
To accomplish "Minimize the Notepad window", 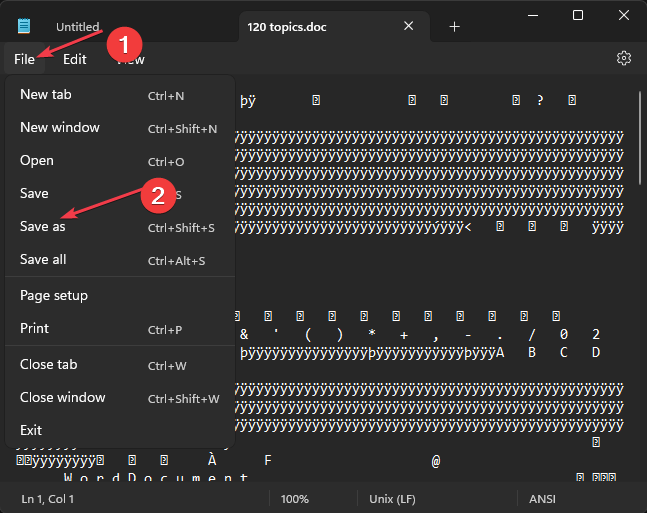I will click(531, 15).
